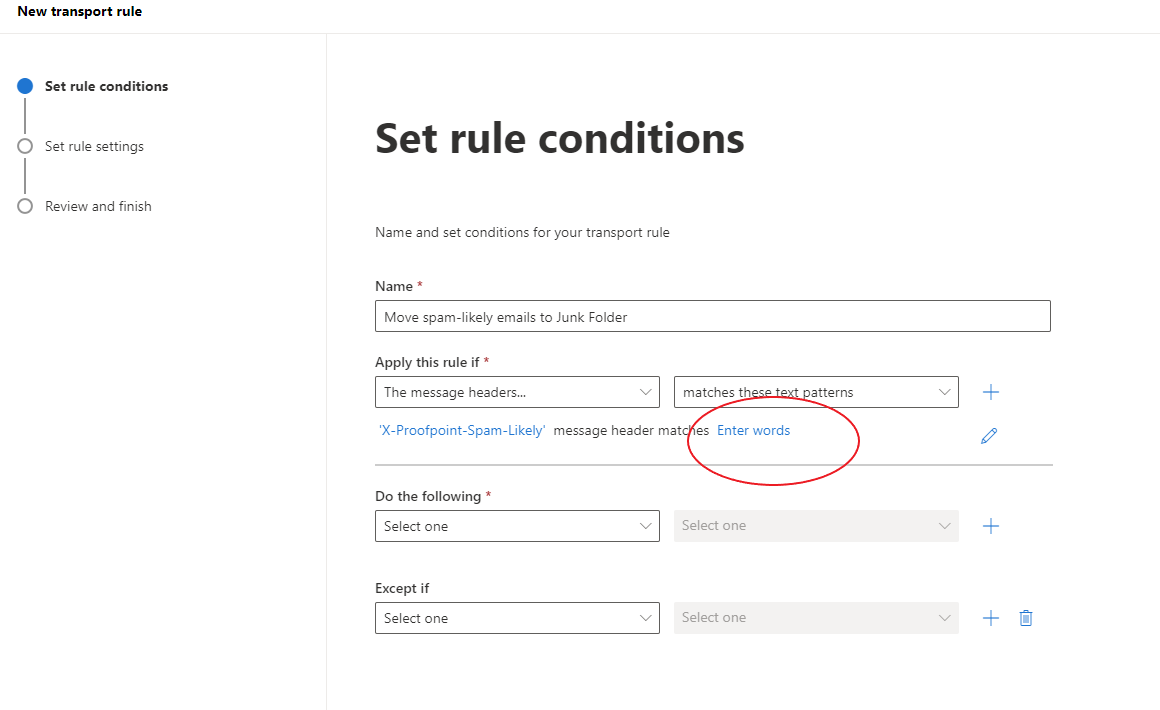
Task: Expand the 'Do the following' Select one dropdown
Action: pos(516,525)
